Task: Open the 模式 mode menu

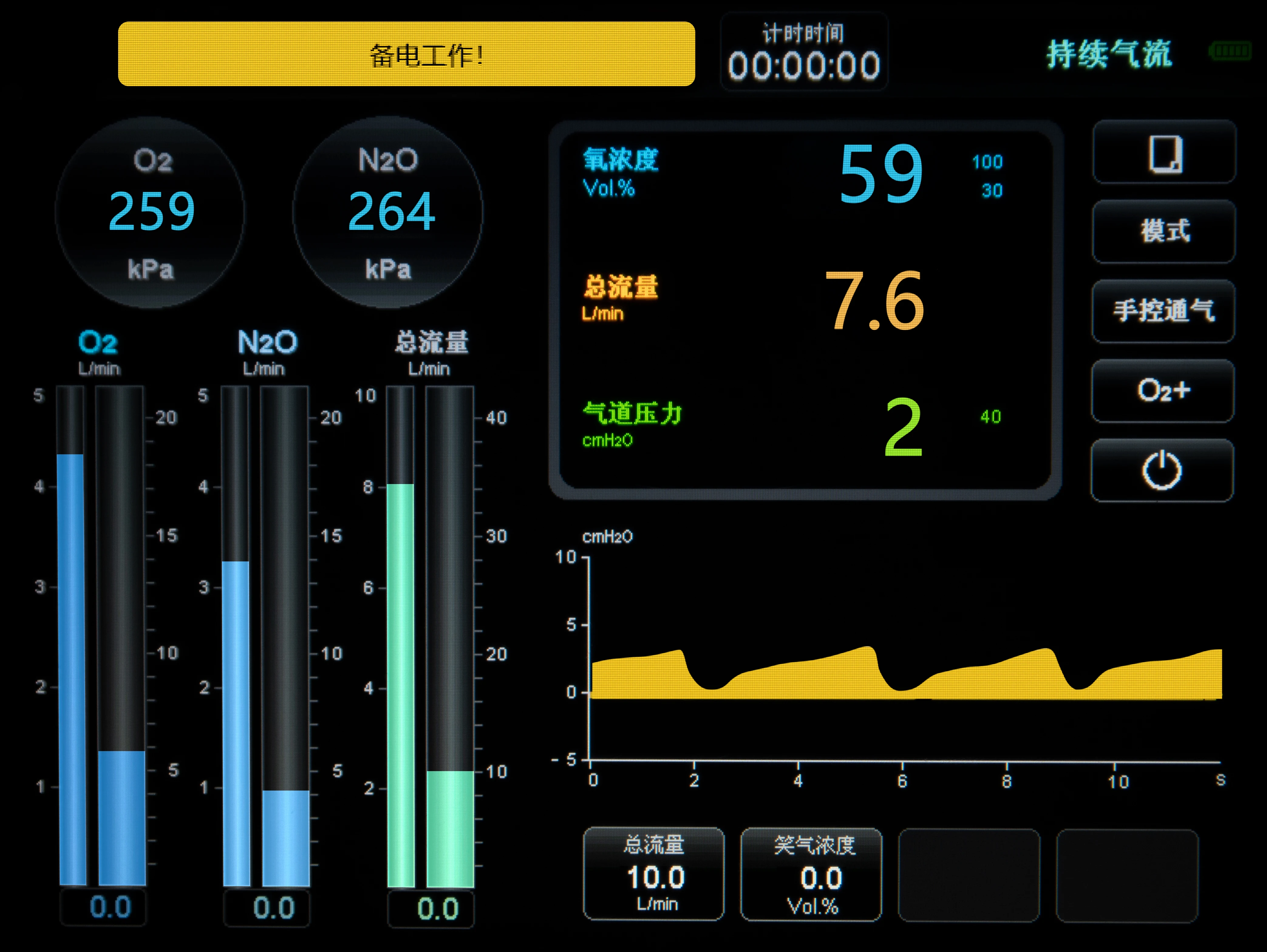Action: point(1164,231)
